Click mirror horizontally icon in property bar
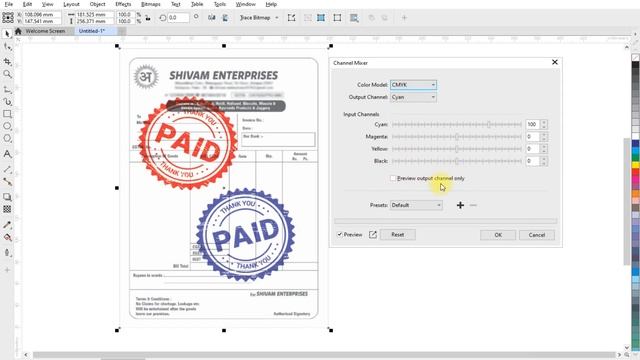 click(211, 18)
